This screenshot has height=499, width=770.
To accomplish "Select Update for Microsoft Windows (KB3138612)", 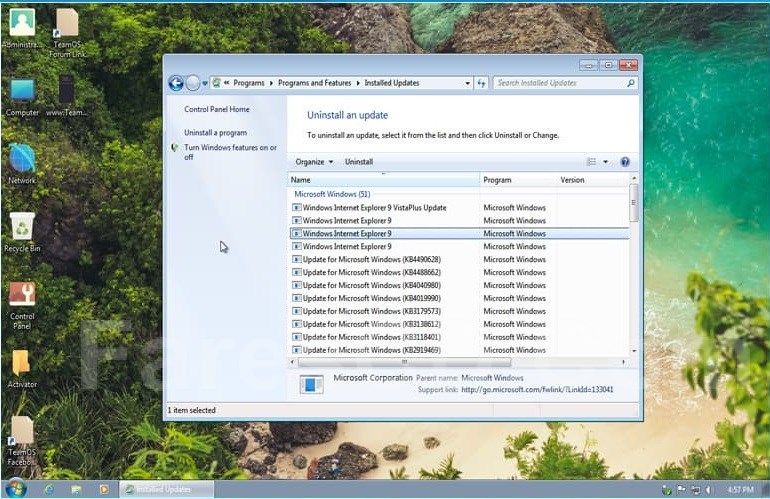I will 459,324.
